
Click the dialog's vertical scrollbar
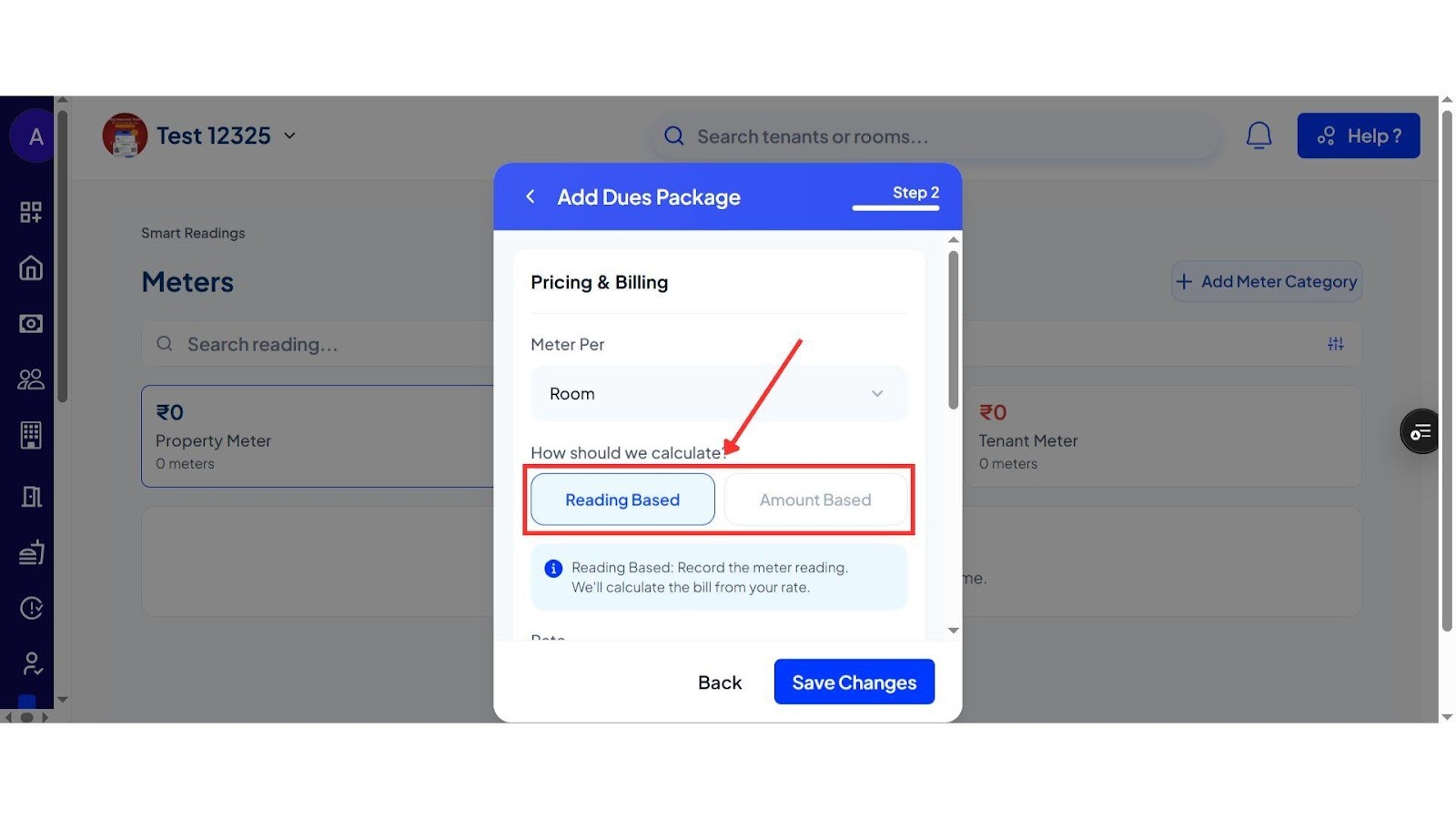[x=953, y=330]
